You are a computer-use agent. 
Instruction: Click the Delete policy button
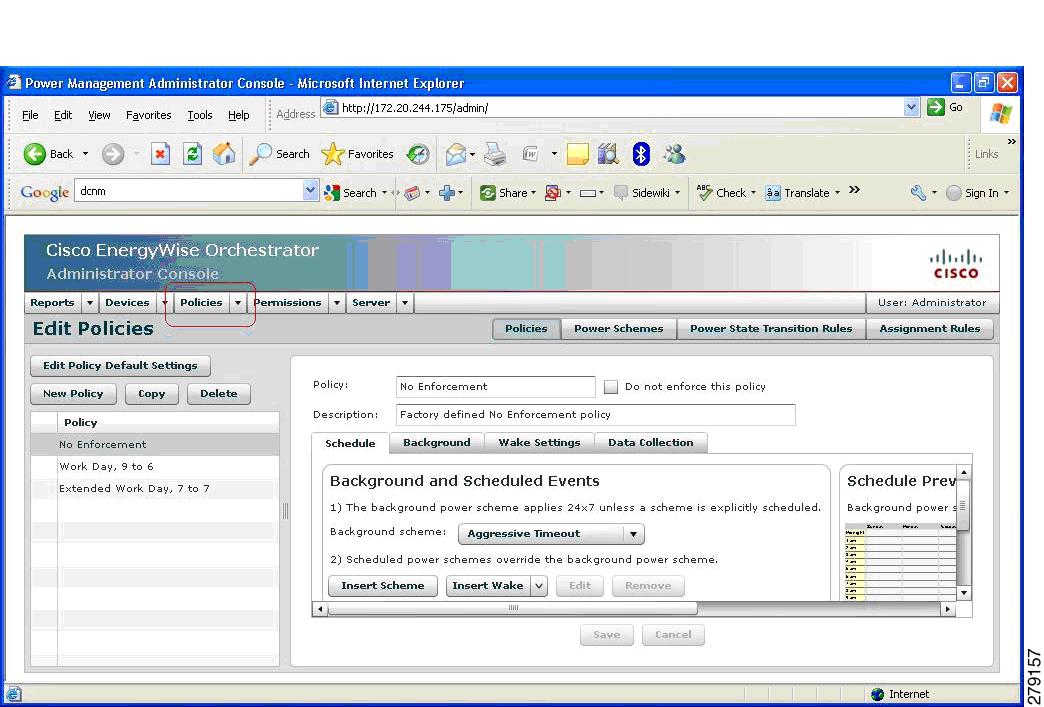219,394
